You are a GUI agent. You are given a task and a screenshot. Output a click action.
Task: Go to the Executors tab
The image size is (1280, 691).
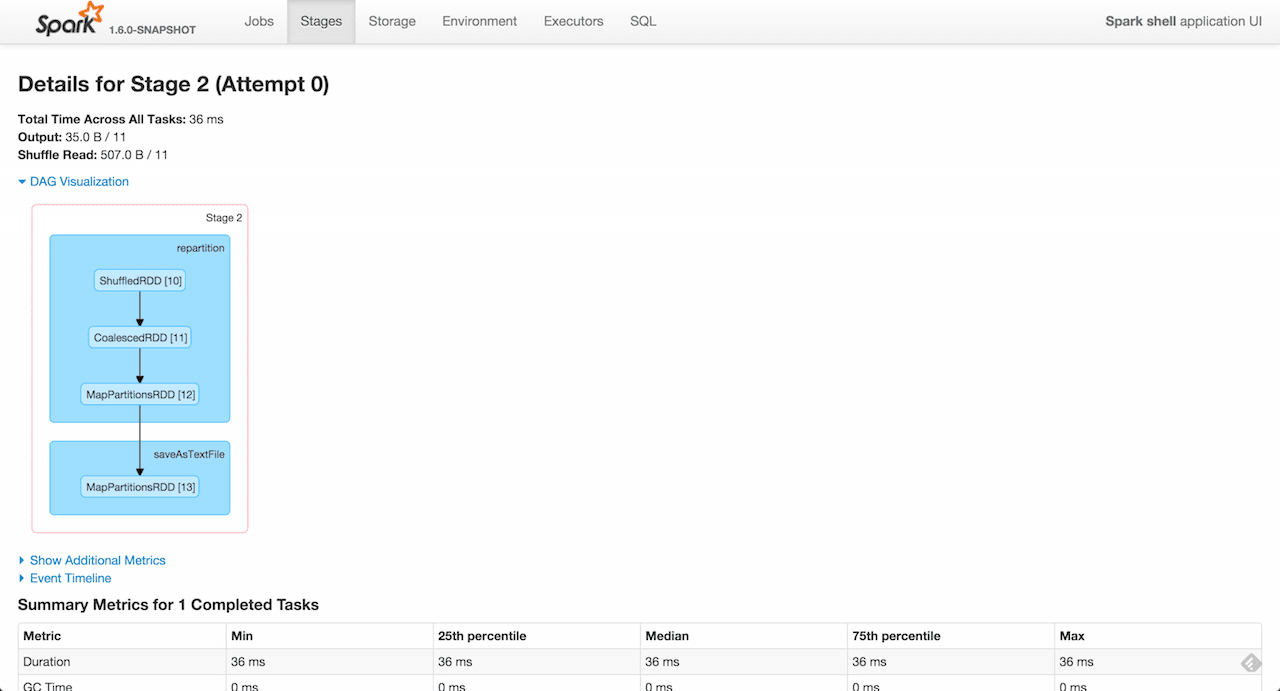click(x=574, y=21)
